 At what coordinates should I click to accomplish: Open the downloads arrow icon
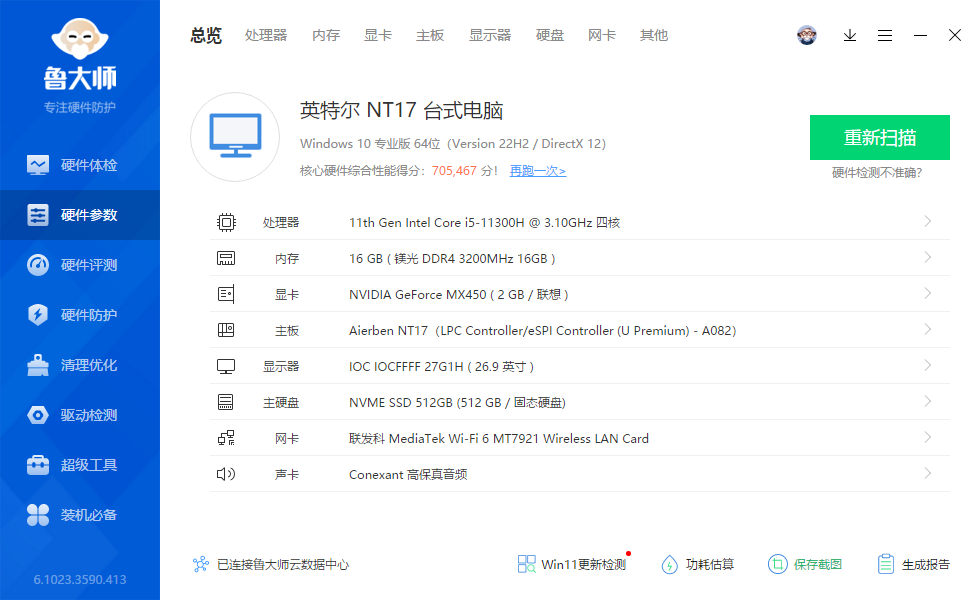point(849,36)
